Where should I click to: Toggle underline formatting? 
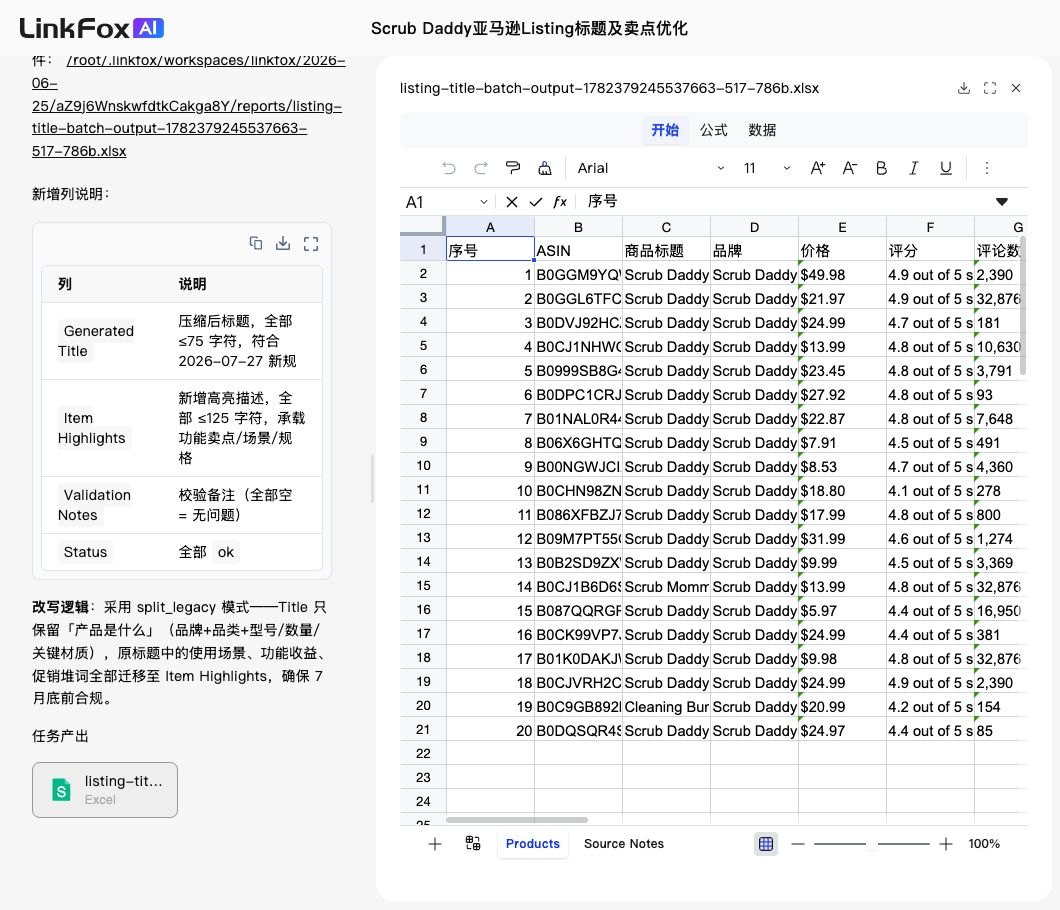tap(946, 168)
